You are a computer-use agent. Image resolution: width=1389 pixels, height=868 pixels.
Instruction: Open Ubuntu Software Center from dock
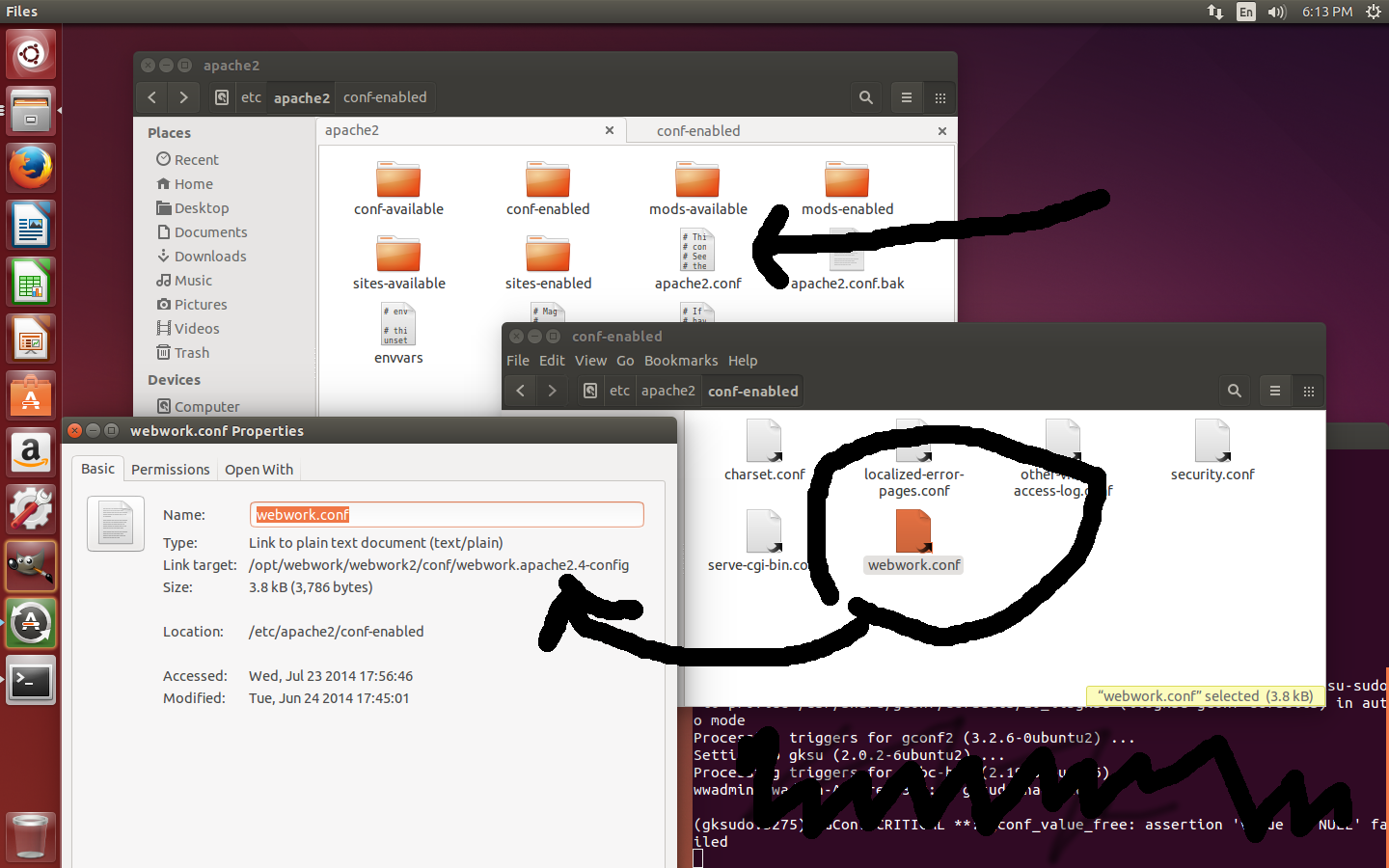(x=31, y=395)
